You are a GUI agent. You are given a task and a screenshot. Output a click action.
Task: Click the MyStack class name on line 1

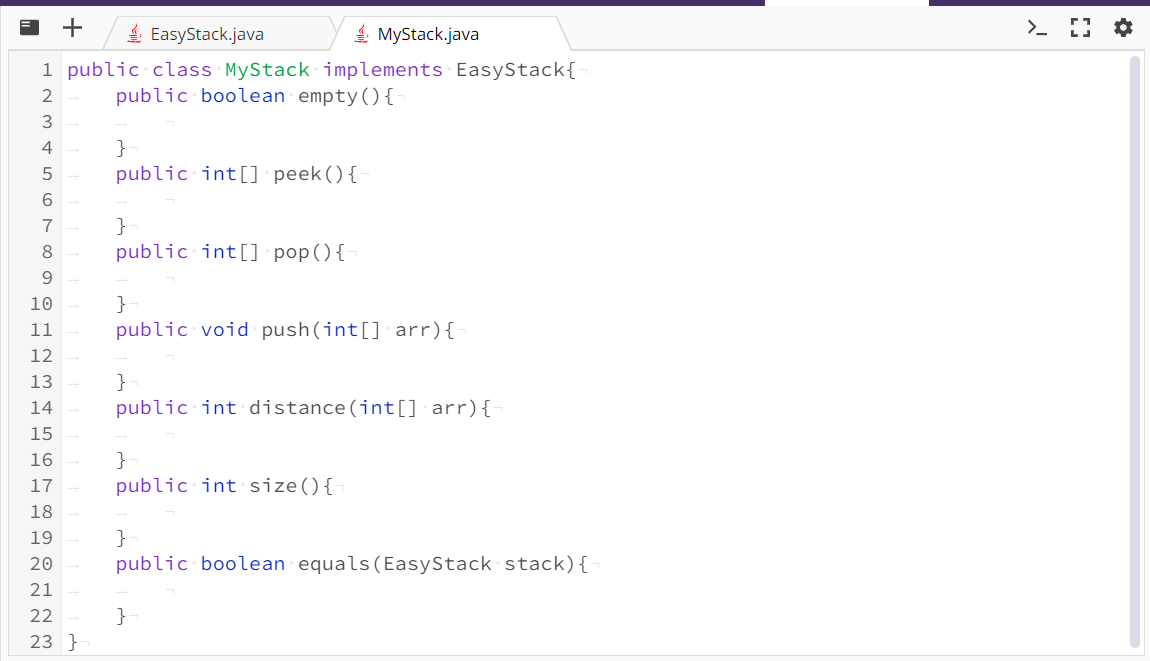[x=266, y=69]
